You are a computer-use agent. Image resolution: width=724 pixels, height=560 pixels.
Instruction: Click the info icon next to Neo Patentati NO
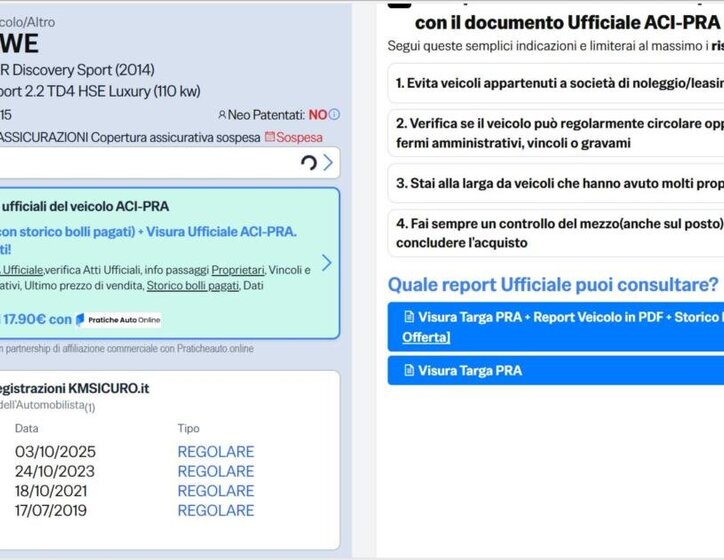coord(334,115)
